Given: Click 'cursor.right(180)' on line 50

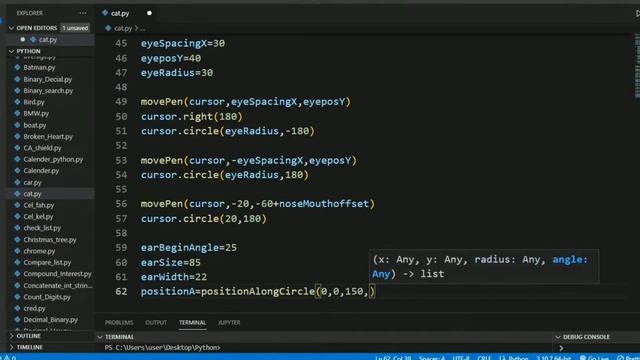Looking at the screenshot, I should click(191, 117).
